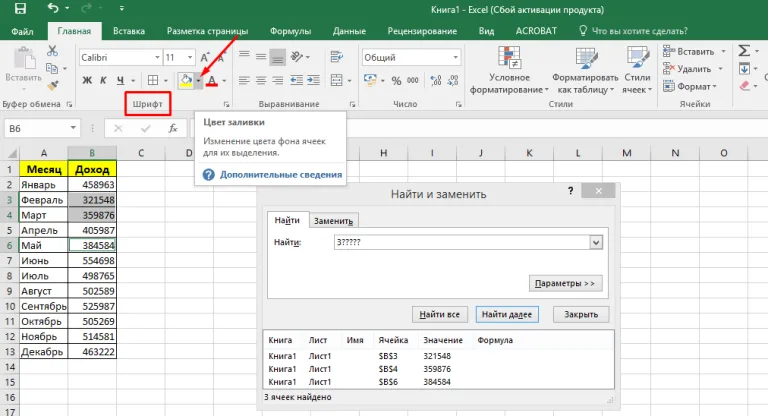Open Дополнительные сведения link in tooltip

[x=281, y=174]
